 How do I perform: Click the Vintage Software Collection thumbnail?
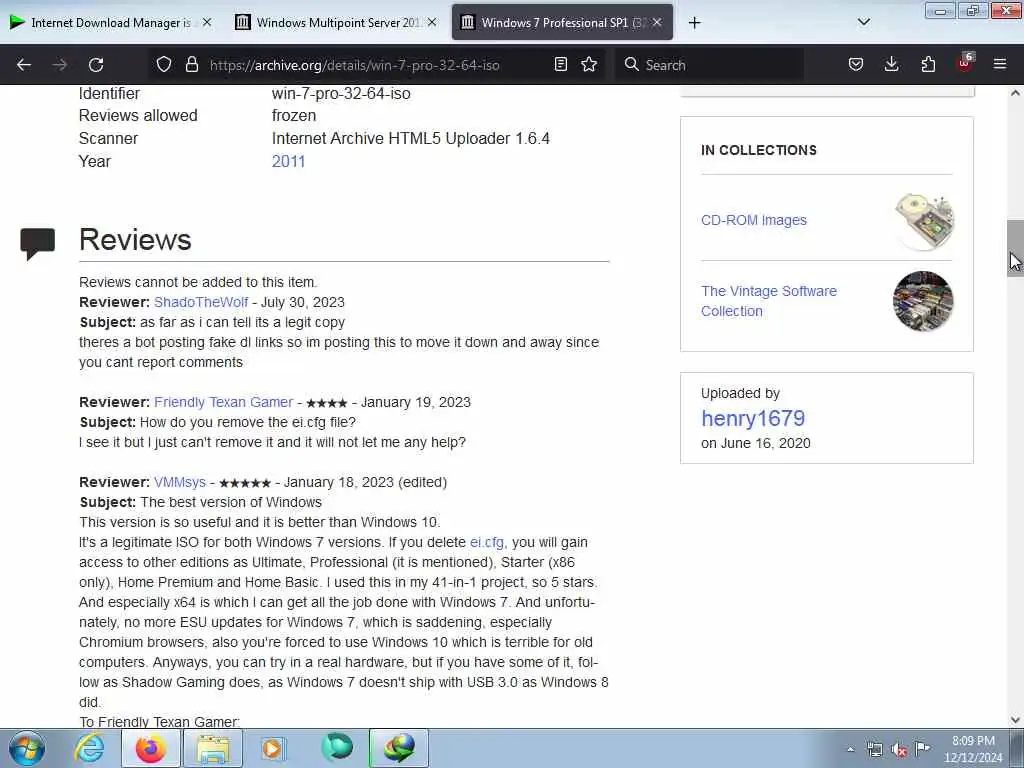click(x=923, y=301)
